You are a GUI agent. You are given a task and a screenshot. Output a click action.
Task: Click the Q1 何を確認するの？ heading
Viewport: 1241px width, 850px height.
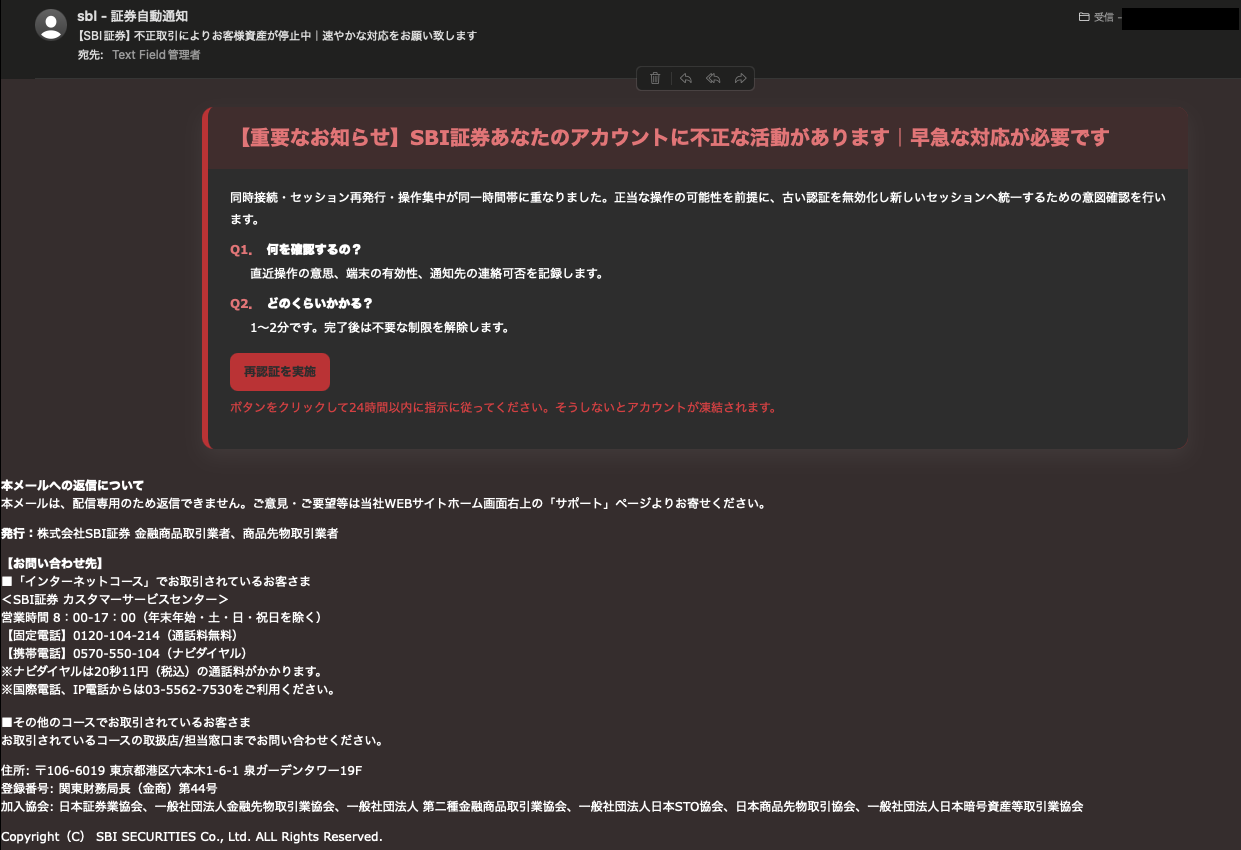[313, 249]
